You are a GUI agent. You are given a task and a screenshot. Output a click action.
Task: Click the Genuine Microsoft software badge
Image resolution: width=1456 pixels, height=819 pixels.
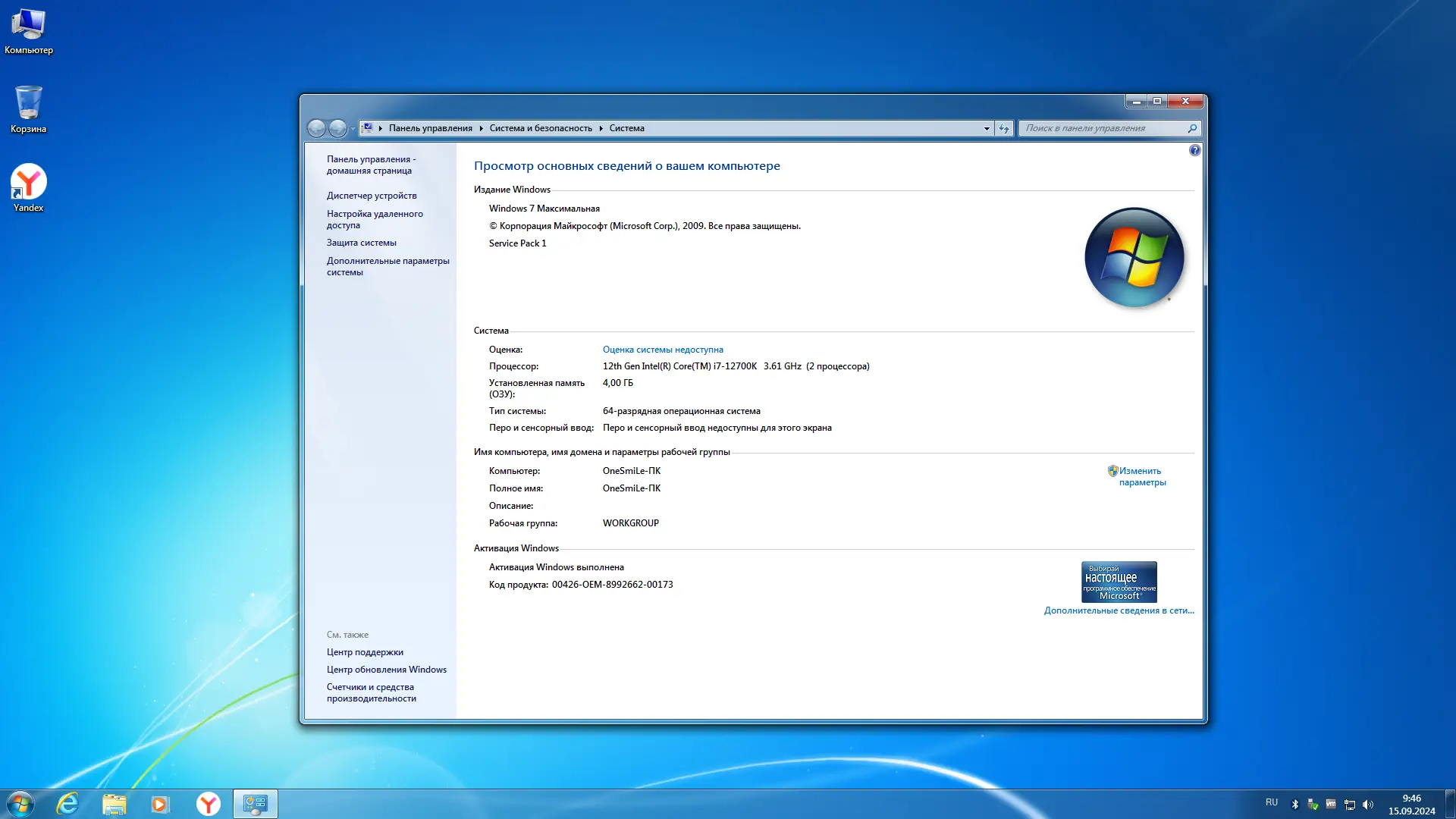point(1119,582)
